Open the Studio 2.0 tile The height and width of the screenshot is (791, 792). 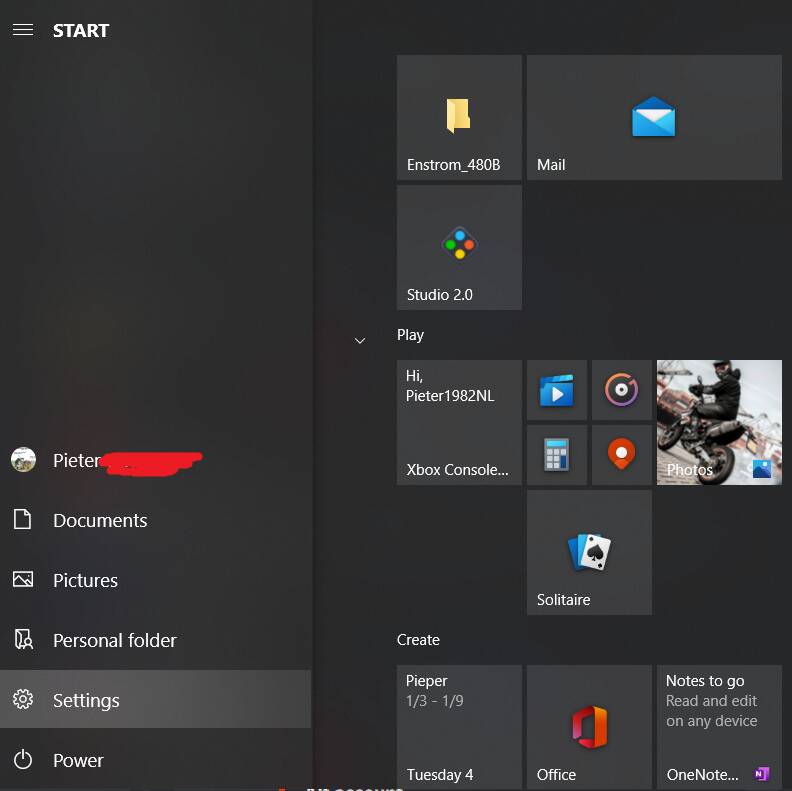[459, 248]
